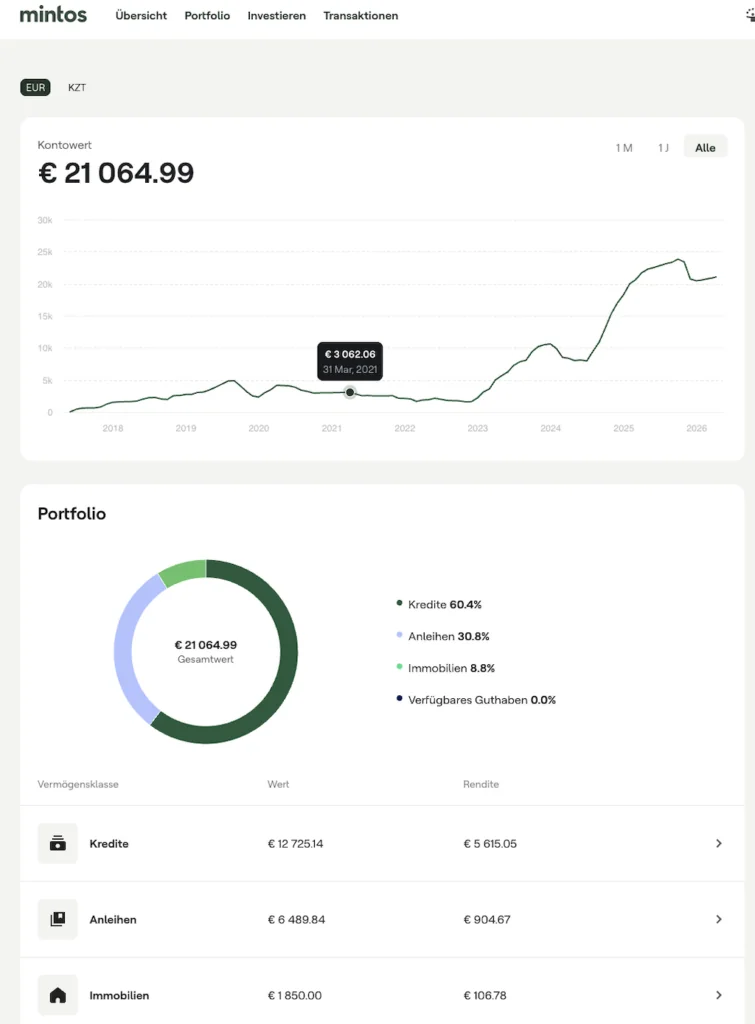Navigate to Transaktionen
The width and height of the screenshot is (755, 1024).
(360, 16)
